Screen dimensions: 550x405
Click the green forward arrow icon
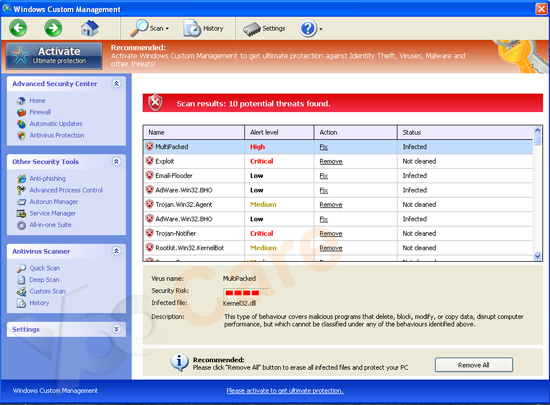[53, 28]
